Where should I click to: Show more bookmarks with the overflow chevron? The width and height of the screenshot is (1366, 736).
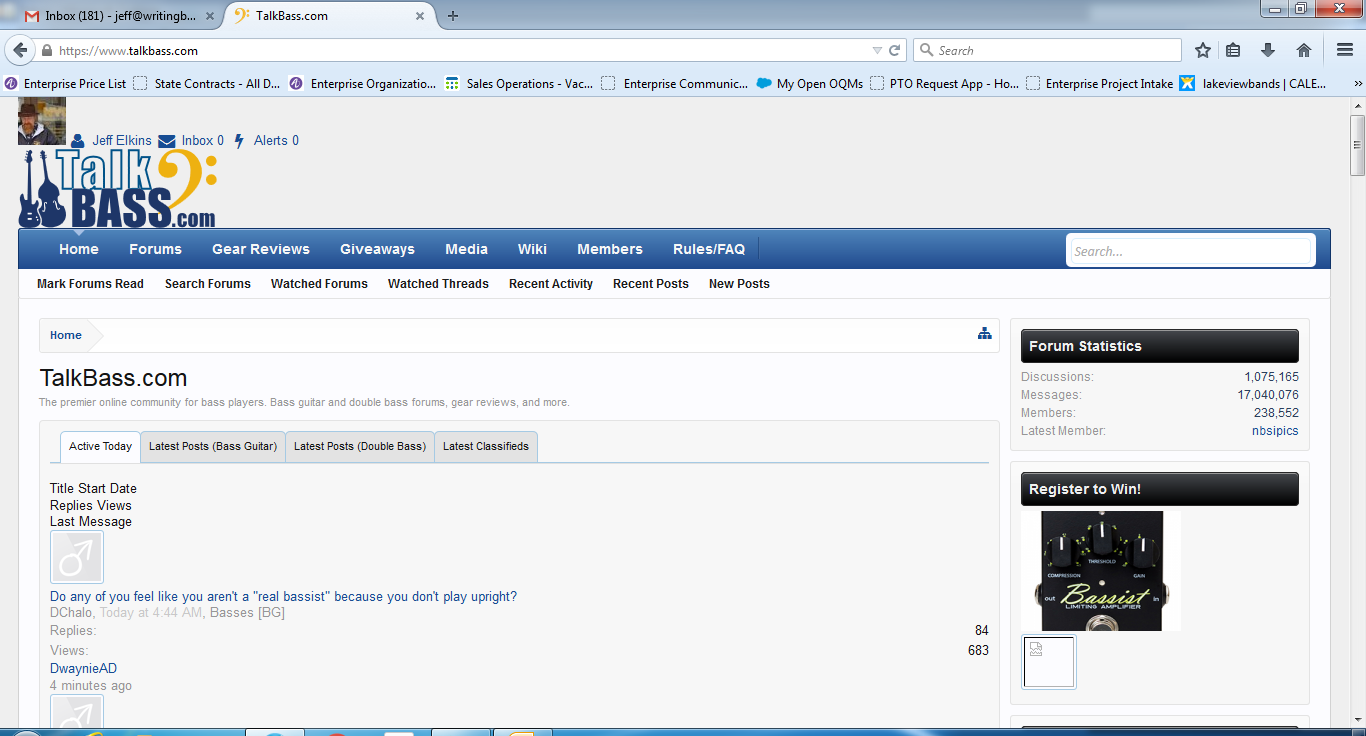click(1357, 84)
